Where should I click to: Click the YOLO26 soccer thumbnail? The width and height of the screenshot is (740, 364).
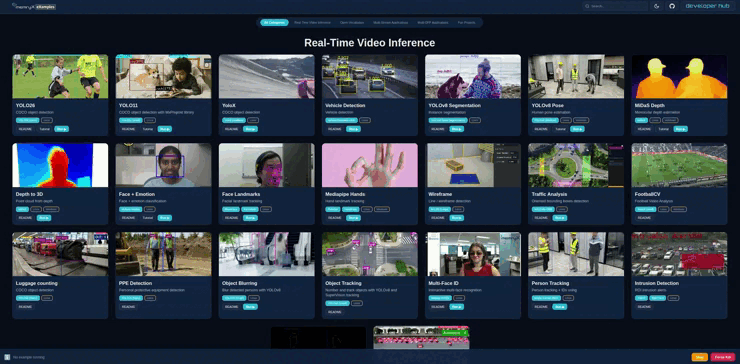[60, 76]
